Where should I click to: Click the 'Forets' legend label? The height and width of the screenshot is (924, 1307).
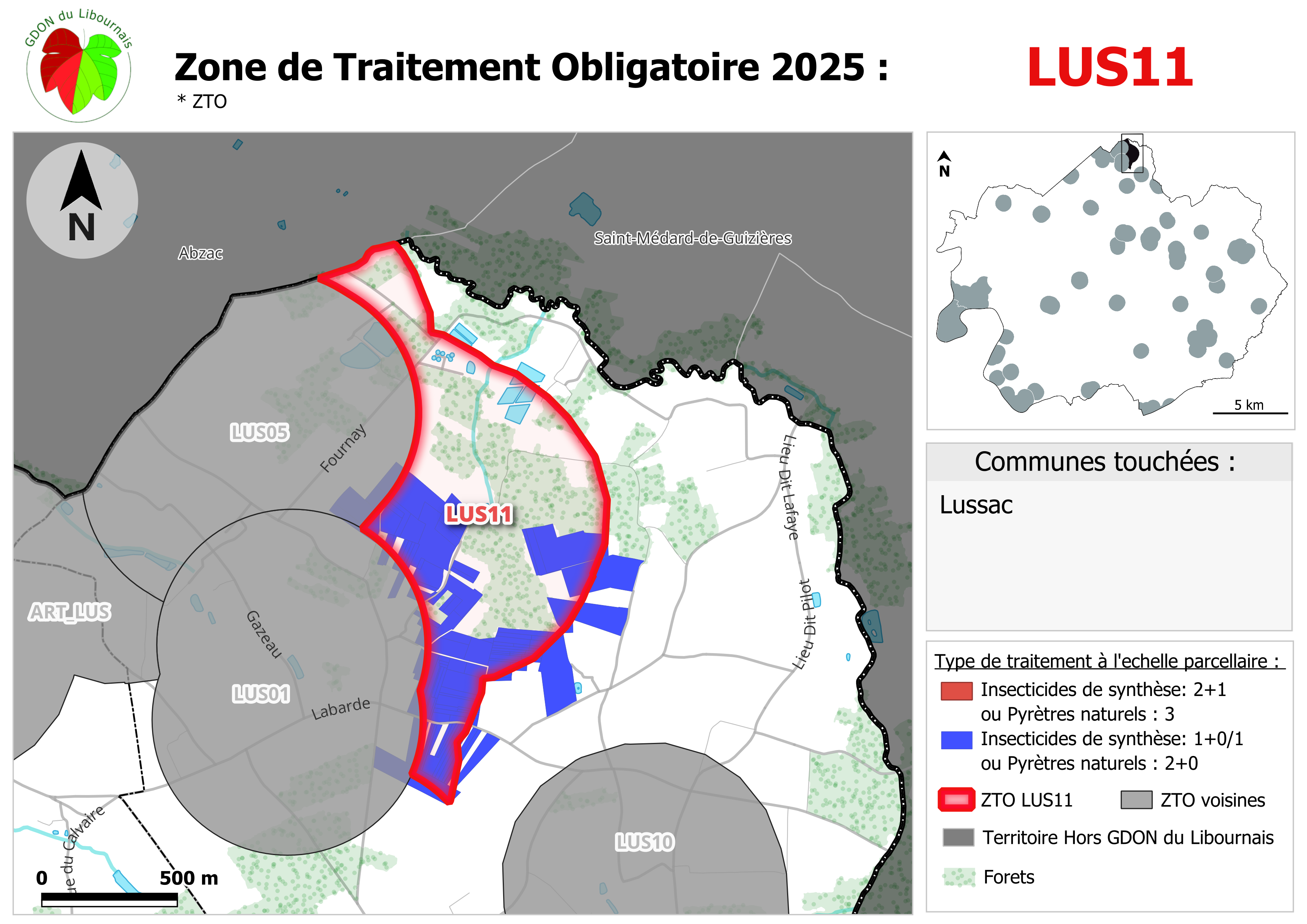(x=1009, y=877)
